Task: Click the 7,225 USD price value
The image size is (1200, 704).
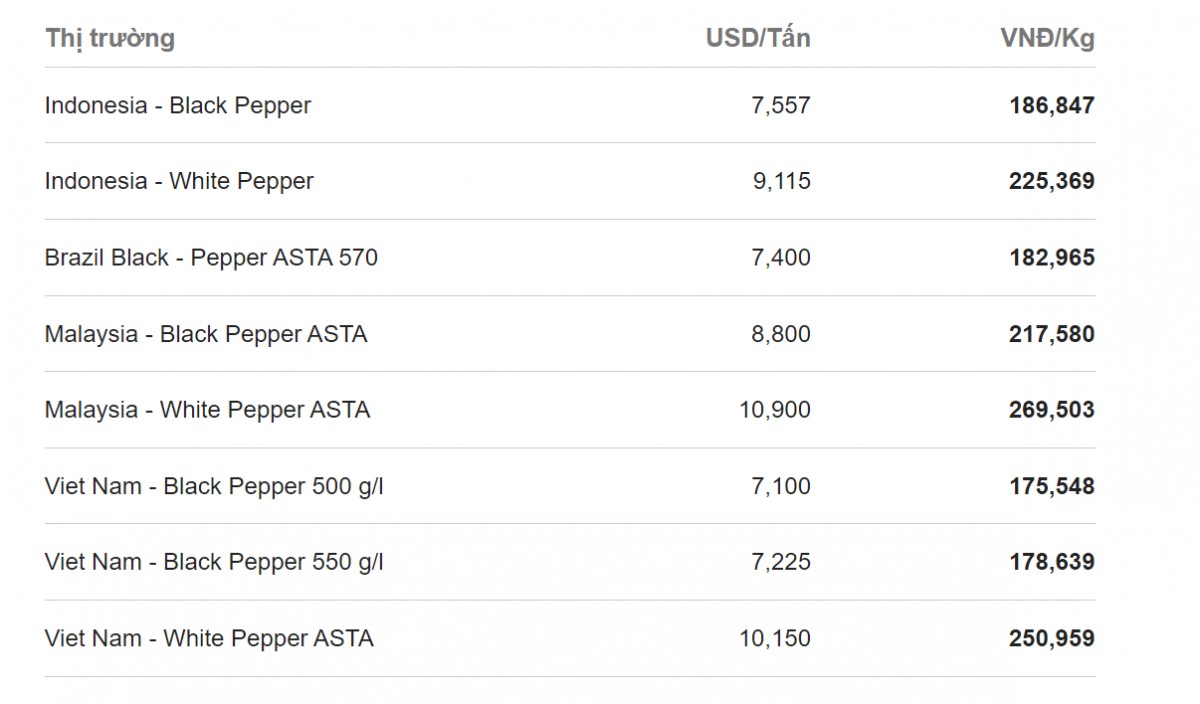Action: pyautogui.click(x=780, y=562)
